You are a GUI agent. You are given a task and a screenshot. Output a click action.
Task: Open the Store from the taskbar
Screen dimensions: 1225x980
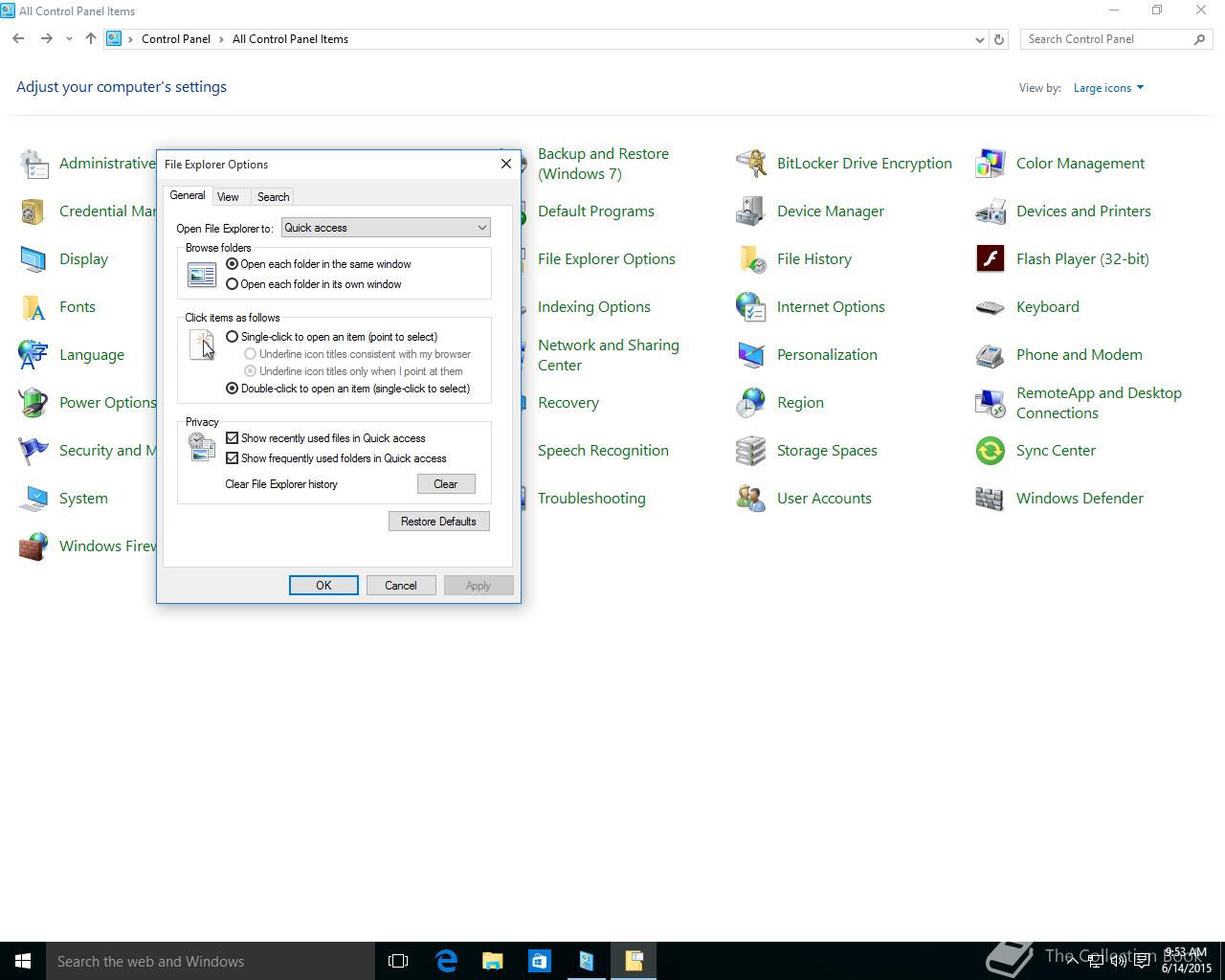pyautogui.click(x=540, y=961)
